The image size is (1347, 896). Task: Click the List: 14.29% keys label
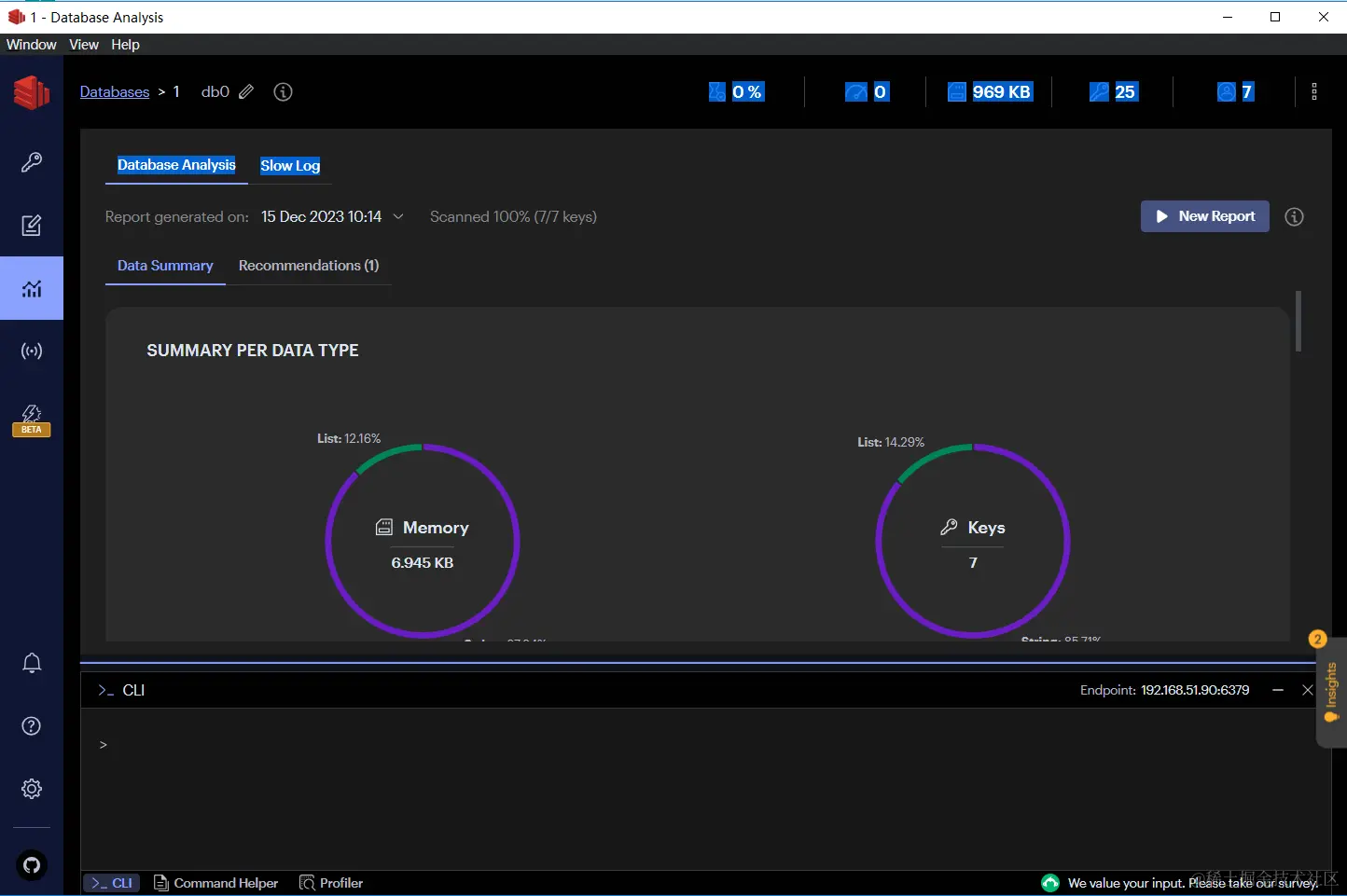[x=891, y=442]
